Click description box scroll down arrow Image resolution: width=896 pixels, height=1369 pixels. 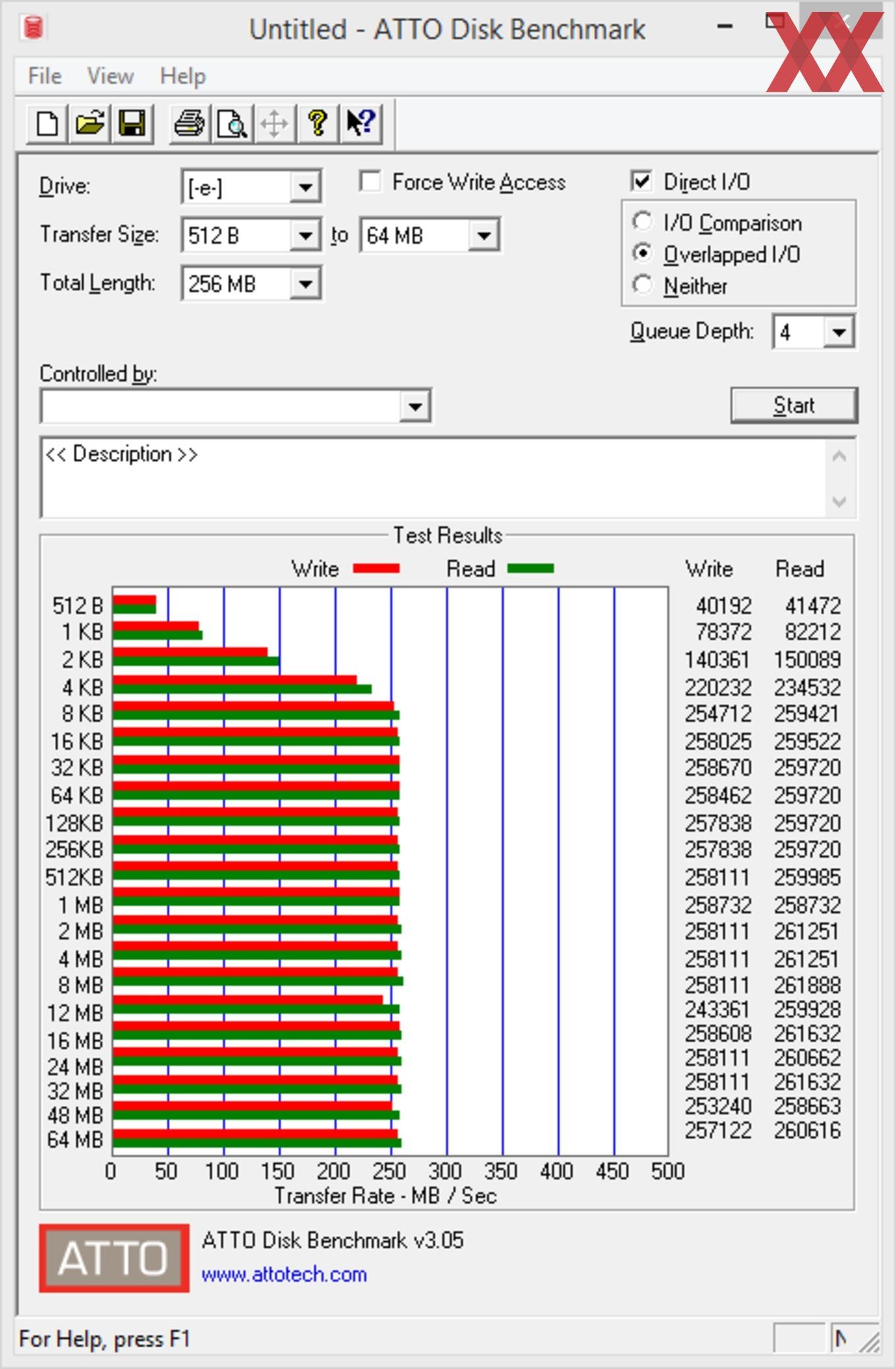(x=839, y=502)
